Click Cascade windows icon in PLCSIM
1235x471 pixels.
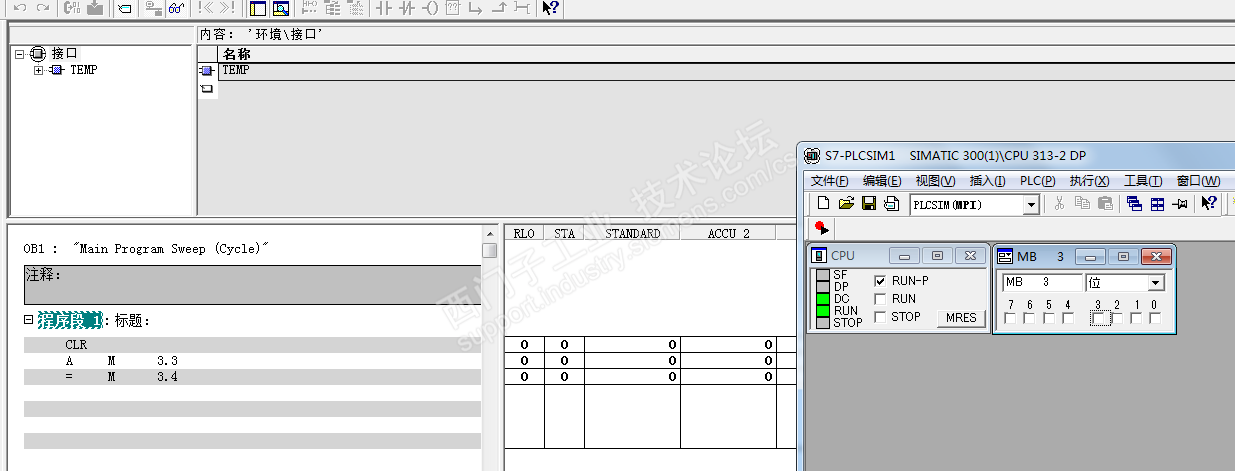point(1134,204)
